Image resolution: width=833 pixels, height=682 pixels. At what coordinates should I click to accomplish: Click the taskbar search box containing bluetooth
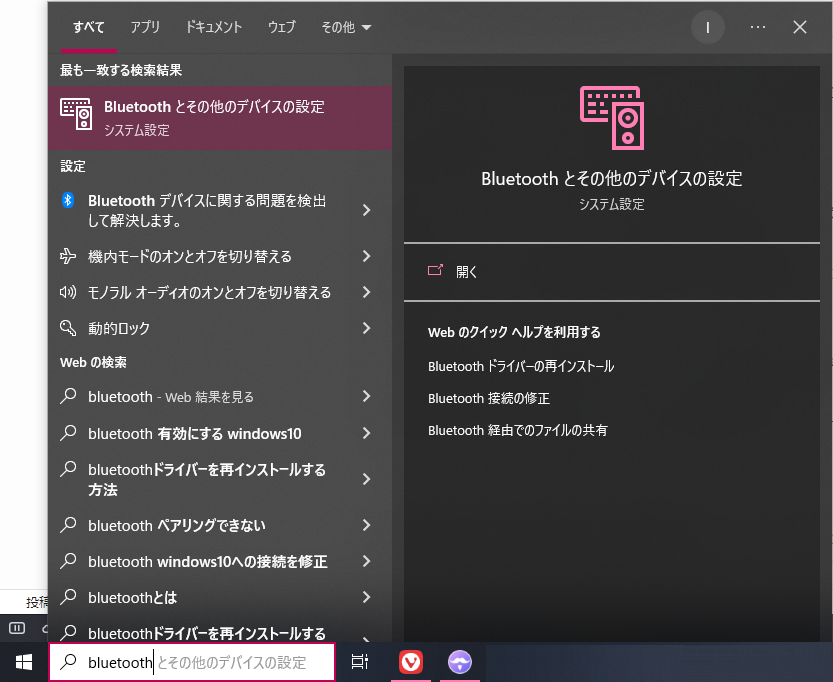pyautogui.click(x=192, y=662)
